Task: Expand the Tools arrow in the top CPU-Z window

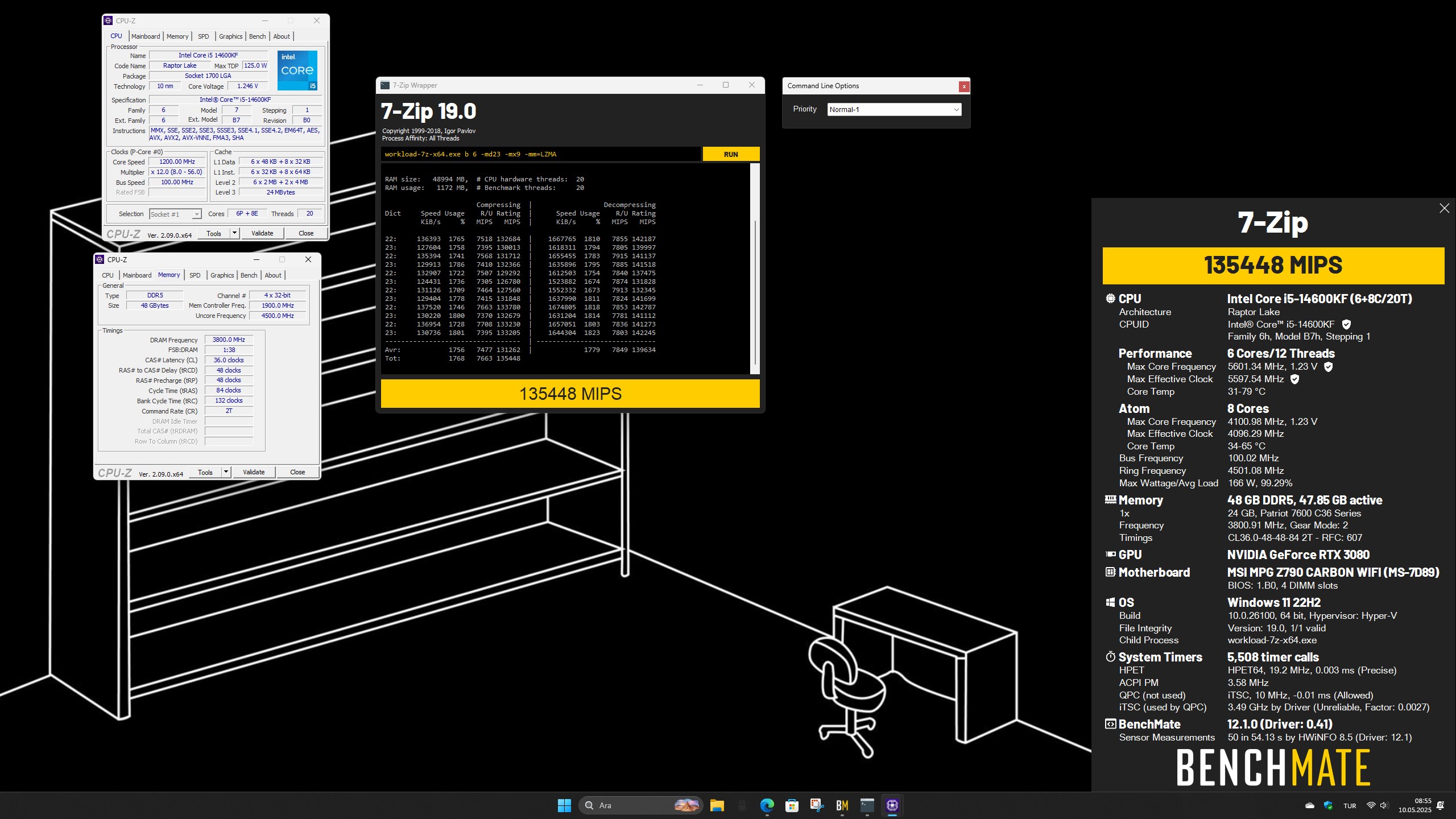Action: point(234,233)
